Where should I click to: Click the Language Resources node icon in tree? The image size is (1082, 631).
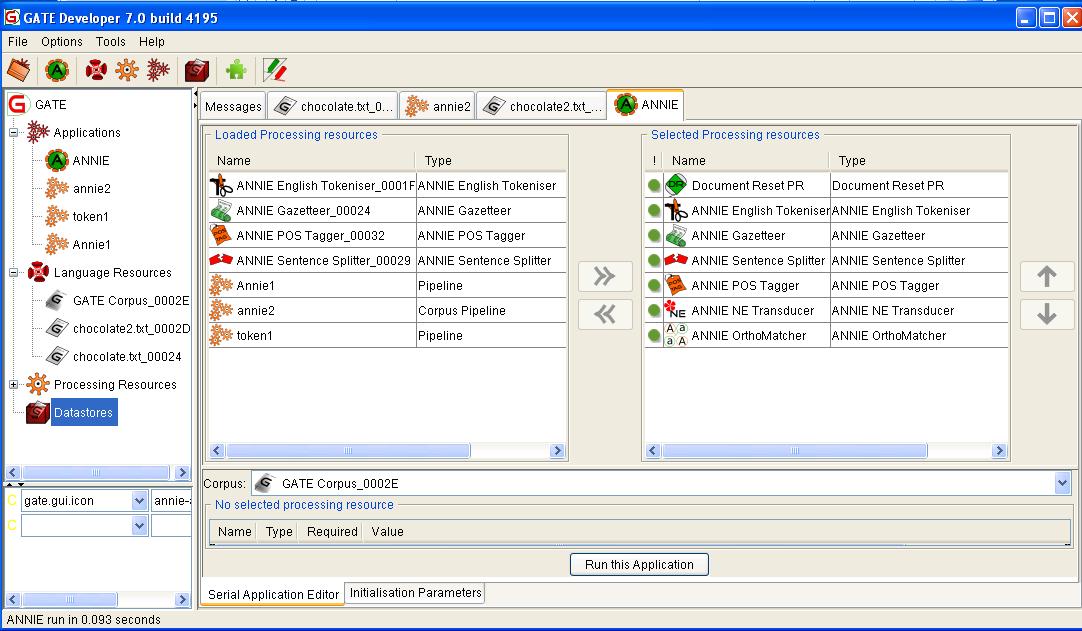(38, 272)
